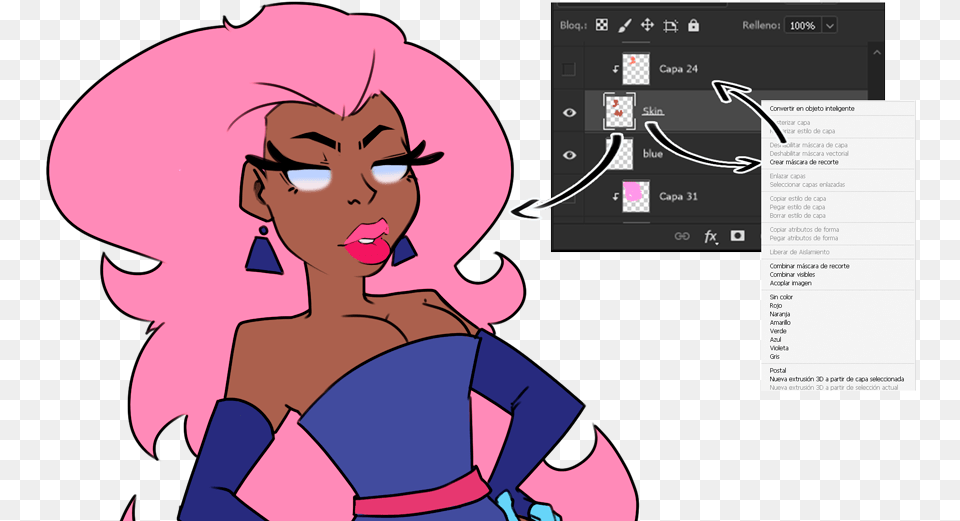The height and width of the screenshot is (521, 960).
Task: Lock all padlock icon
Action: click(x=693, y=25)
